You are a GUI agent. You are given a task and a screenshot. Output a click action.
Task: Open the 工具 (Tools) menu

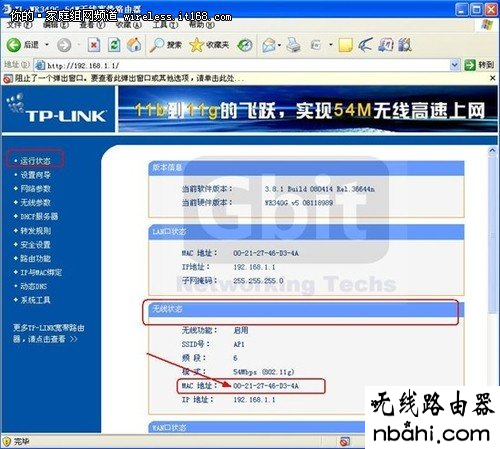[165, 24]
